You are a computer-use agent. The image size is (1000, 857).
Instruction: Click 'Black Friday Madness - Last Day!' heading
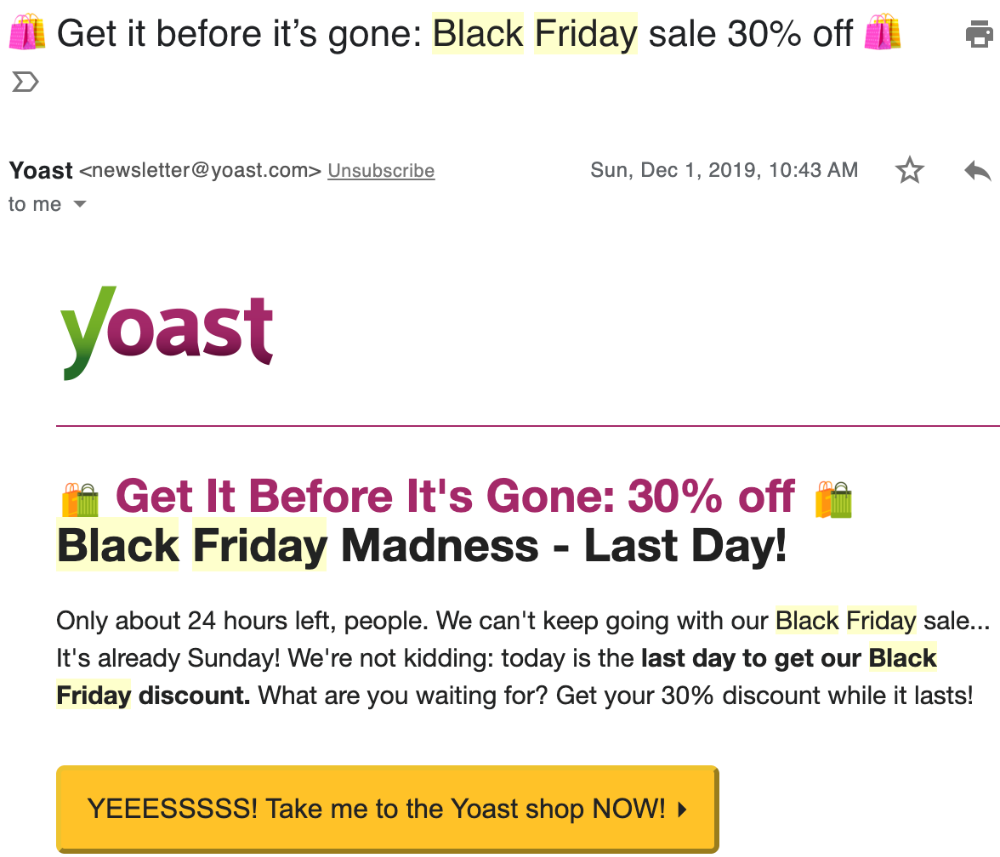(422, 546)
